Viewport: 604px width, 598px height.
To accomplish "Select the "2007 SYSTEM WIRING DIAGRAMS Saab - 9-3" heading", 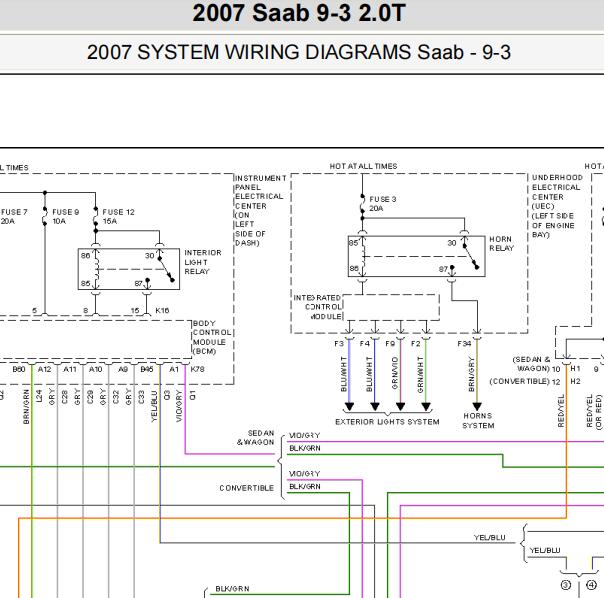I will click(299, 52).
